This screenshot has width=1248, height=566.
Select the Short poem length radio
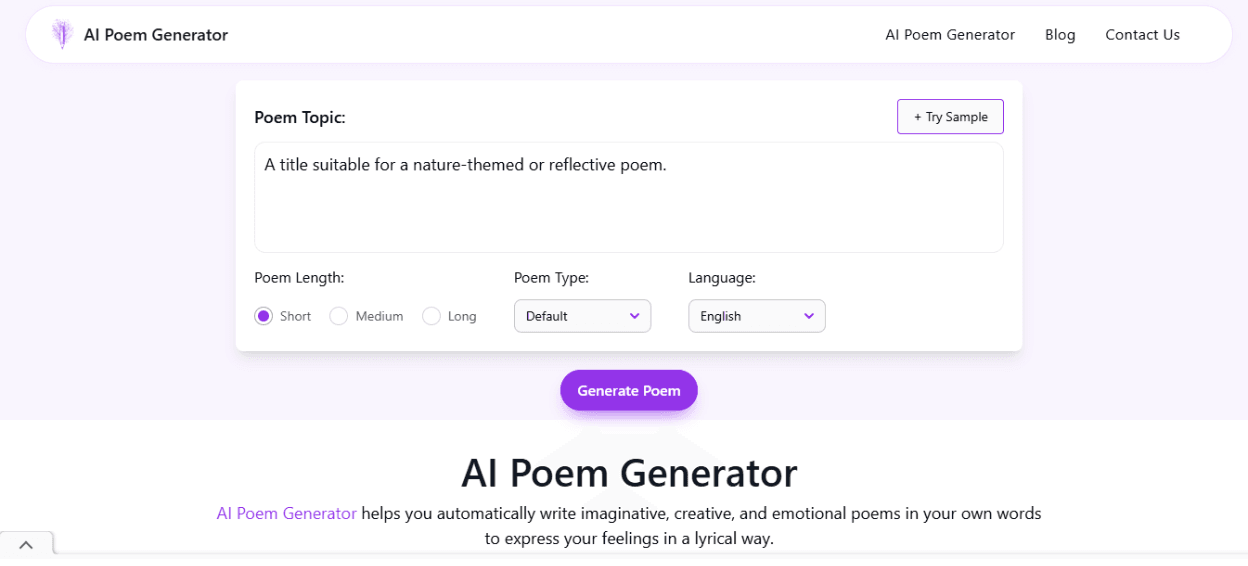pos(264,316)
